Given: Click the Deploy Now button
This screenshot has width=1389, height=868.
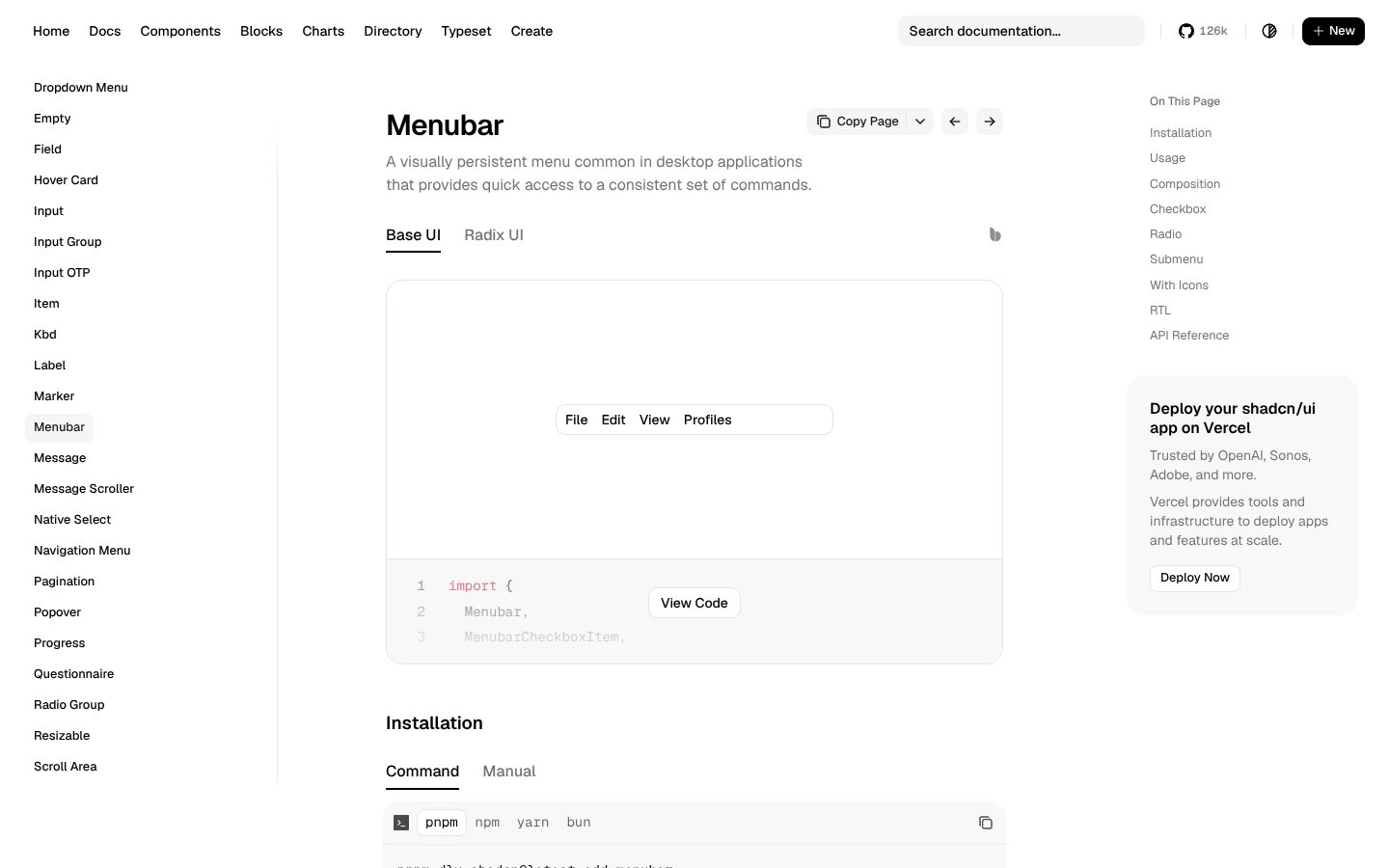Looking at the screenshot, I should point(1195,578).
